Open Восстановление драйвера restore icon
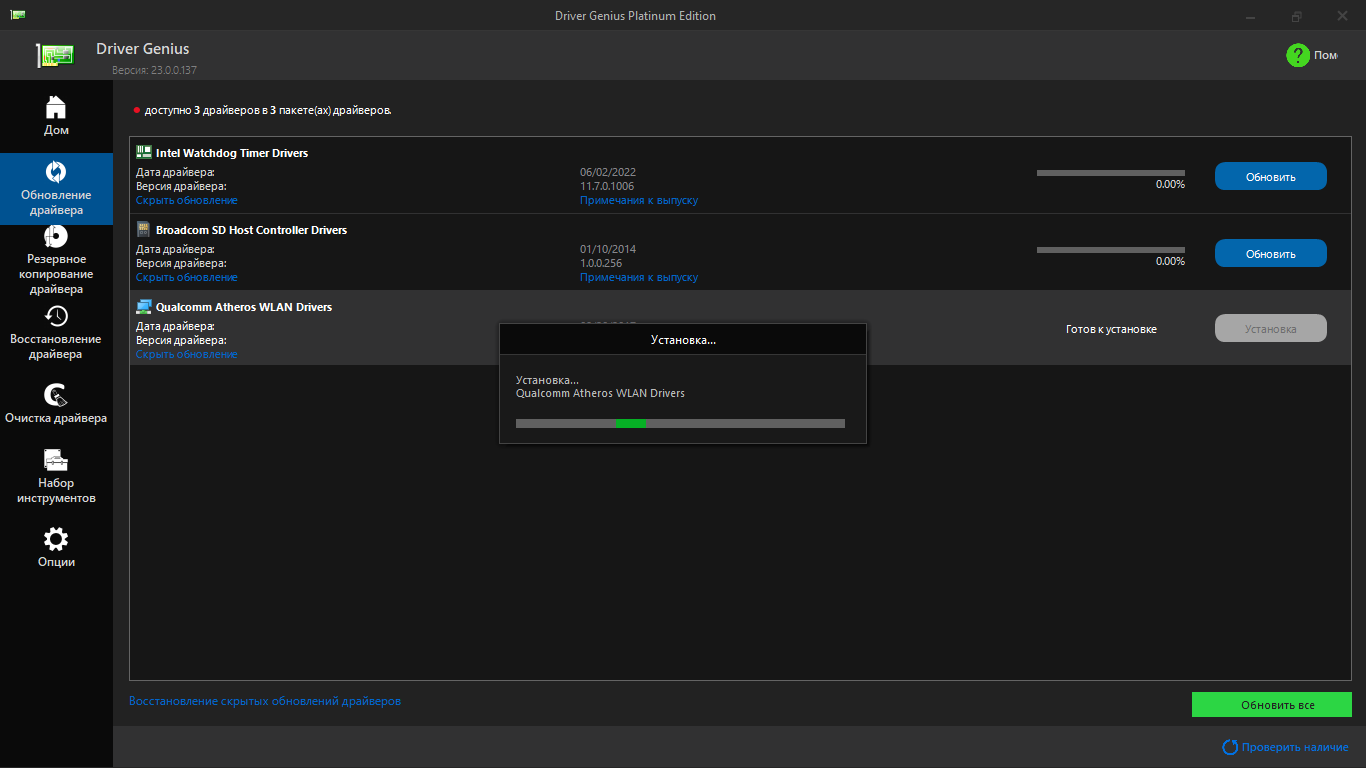The width and height of the screenshot is (1366, 768). 56,316
